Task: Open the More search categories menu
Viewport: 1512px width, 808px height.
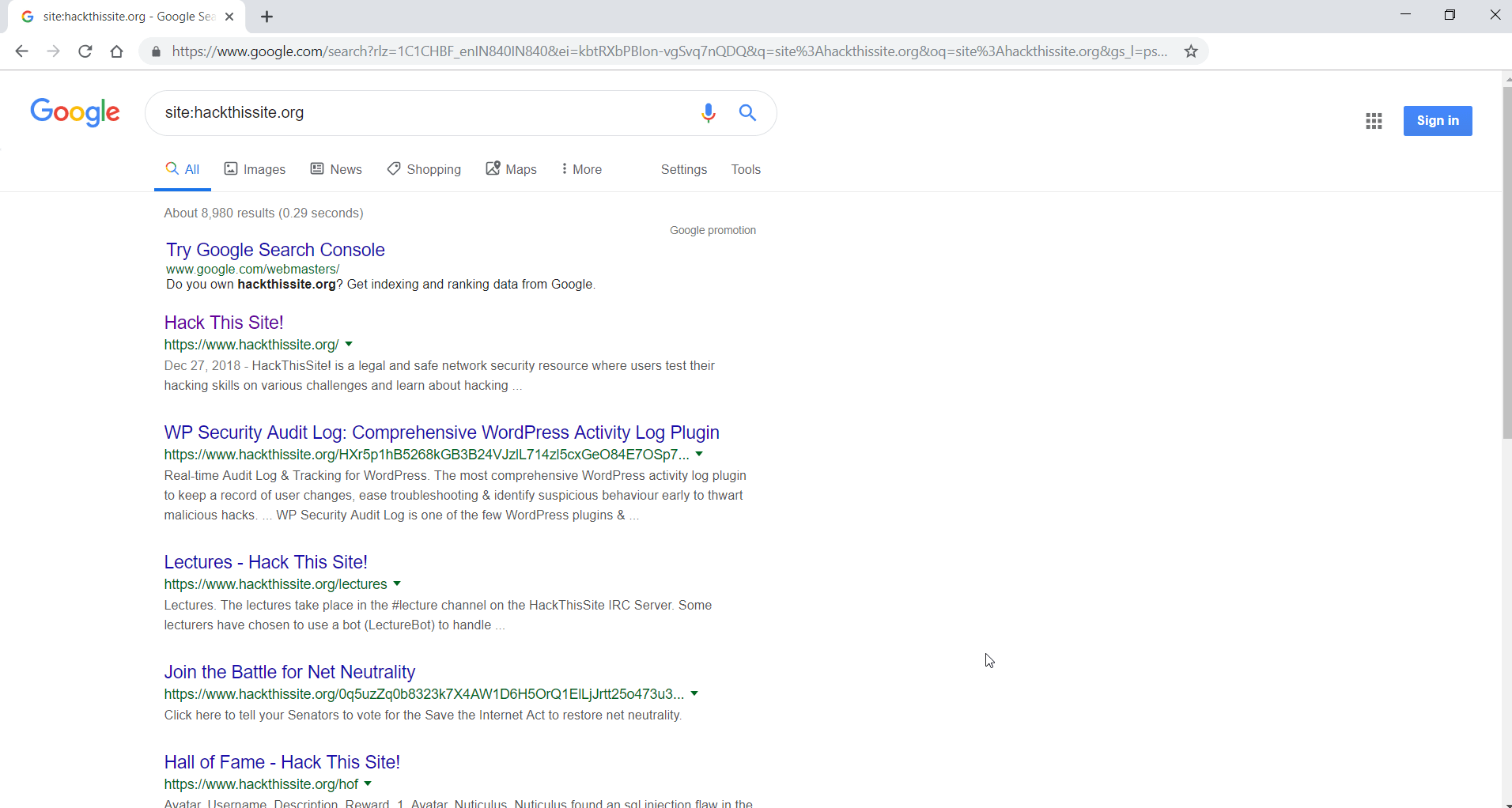Action: click(582, 169)
